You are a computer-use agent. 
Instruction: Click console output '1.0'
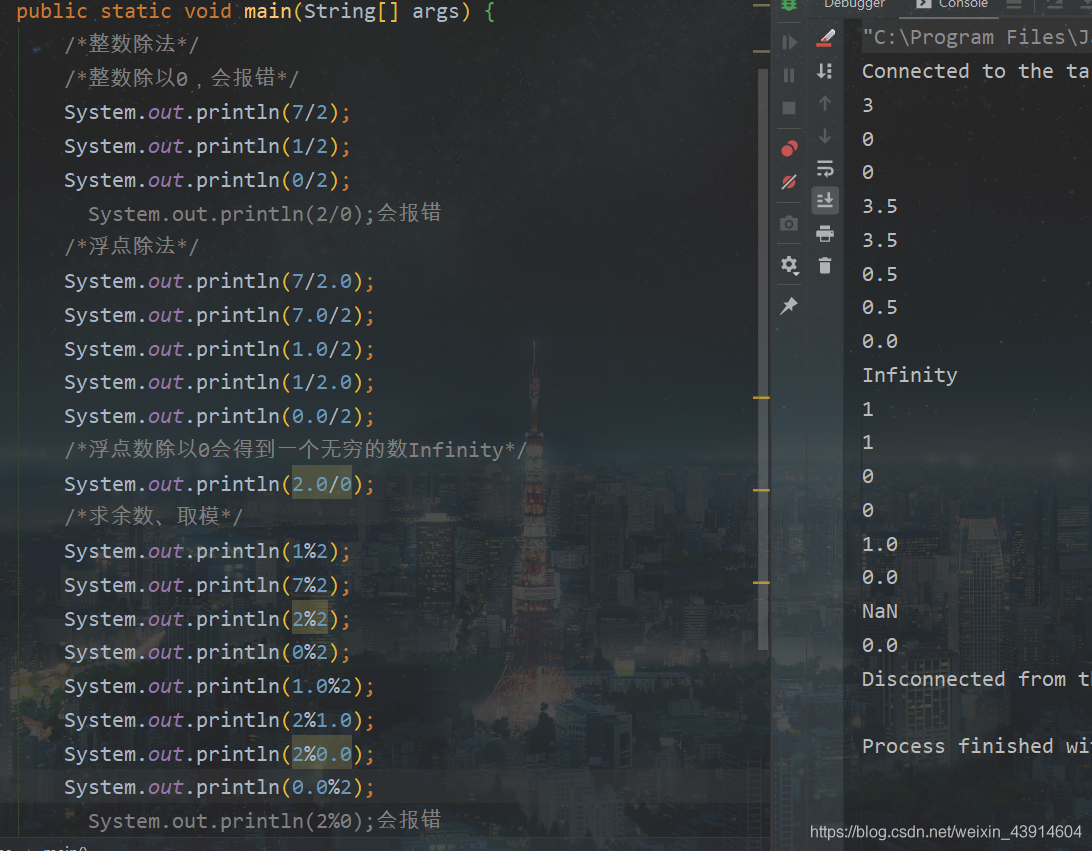point(880,544)
